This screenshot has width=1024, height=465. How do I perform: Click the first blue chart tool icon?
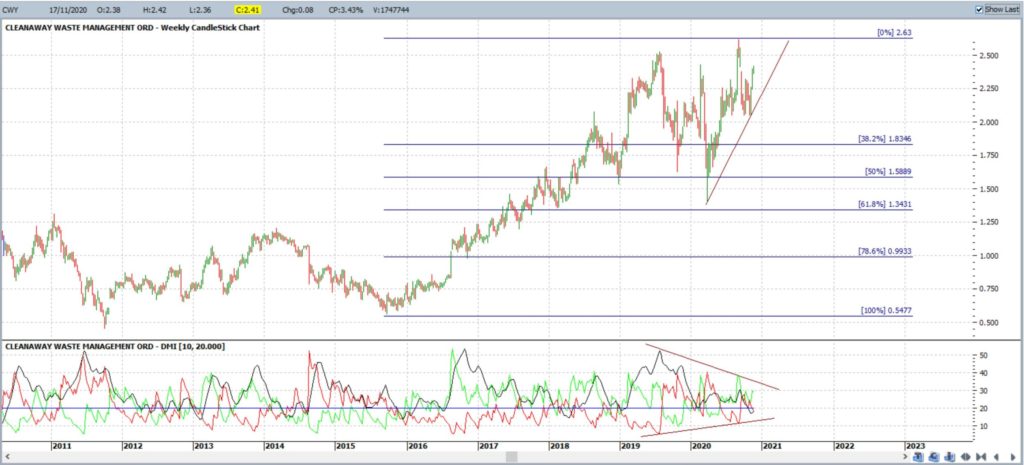click(x=918, y=457)
